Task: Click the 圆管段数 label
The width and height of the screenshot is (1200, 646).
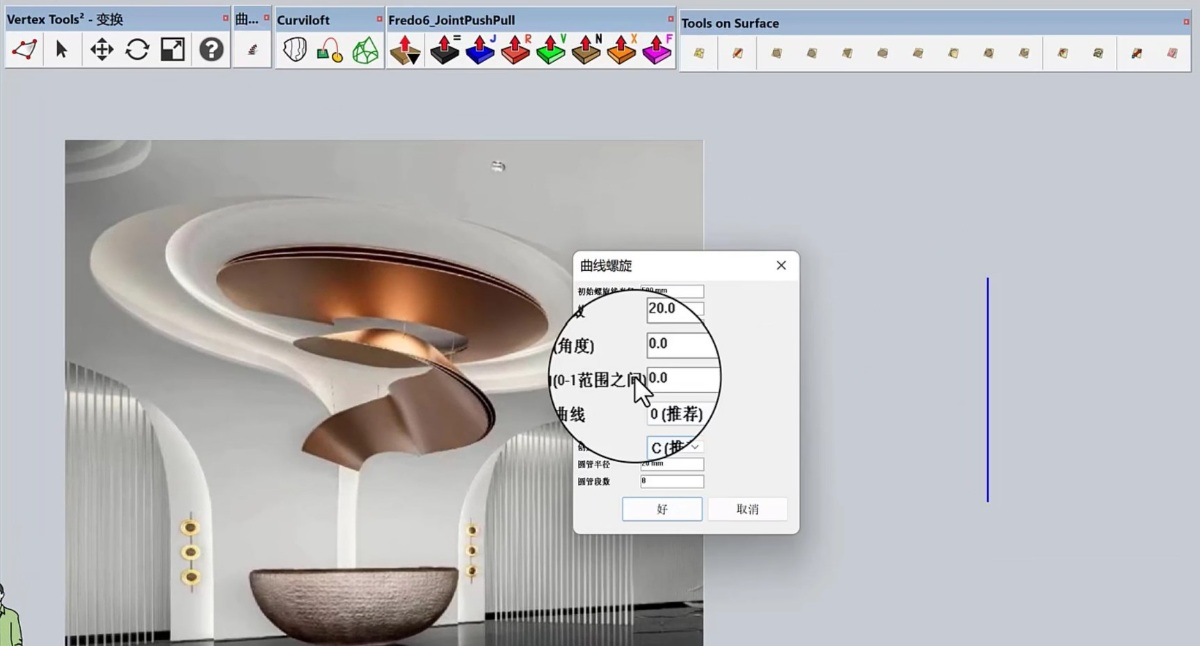Action: tap(593, 482)
